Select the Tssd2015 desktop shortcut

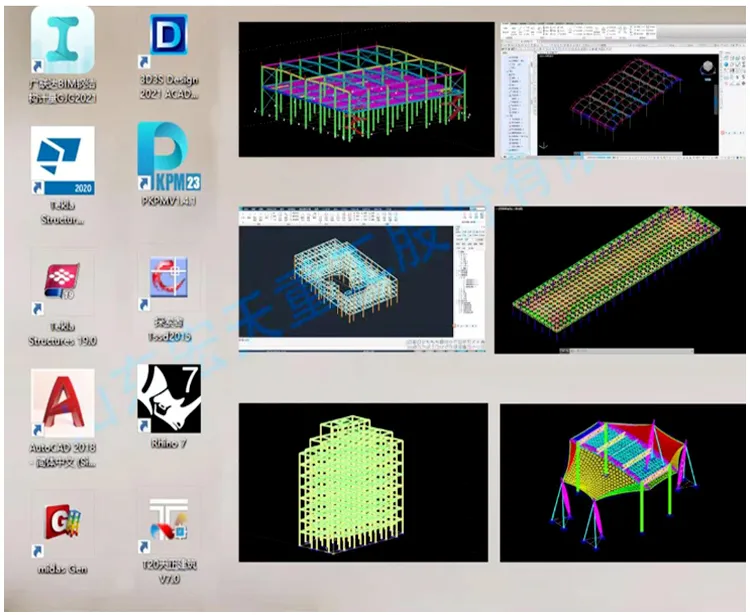[x=169, y=283]
